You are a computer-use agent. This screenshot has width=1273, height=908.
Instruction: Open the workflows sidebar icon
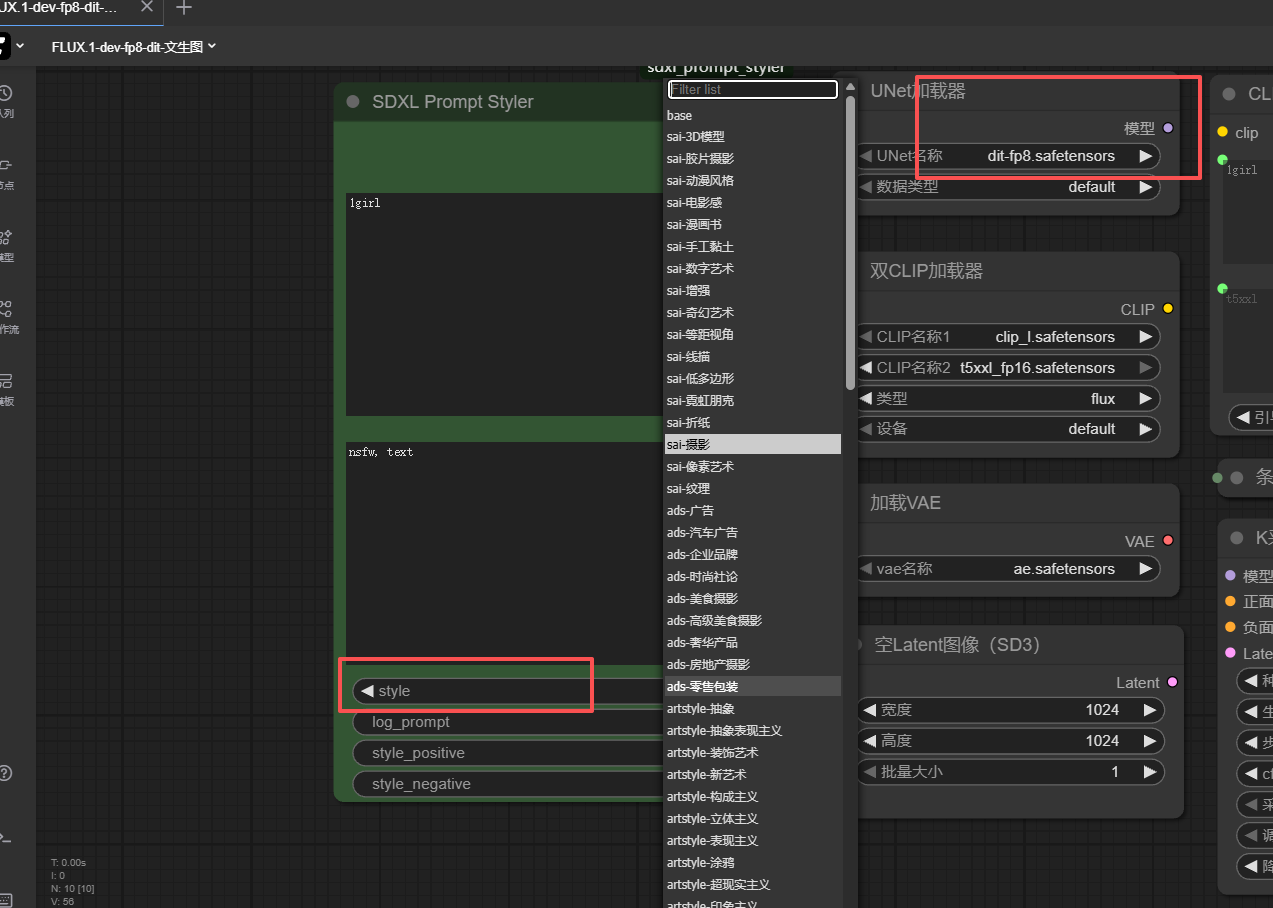6,313
